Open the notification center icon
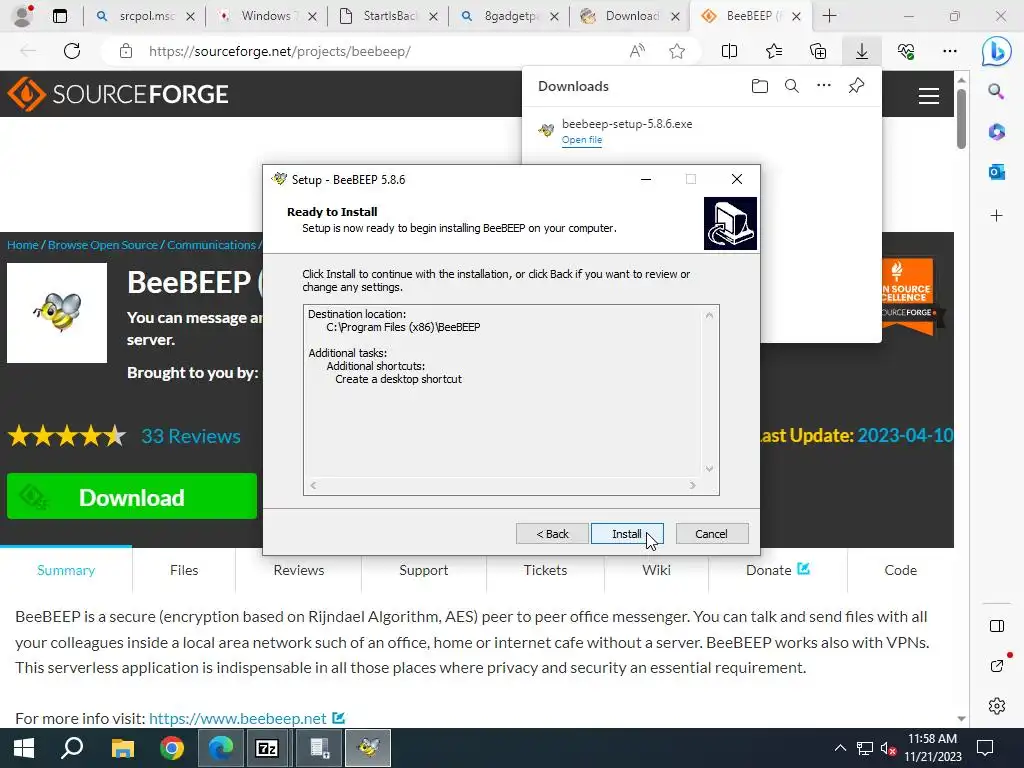Viewport: 1024px width, 768px height. pos(985,748)
